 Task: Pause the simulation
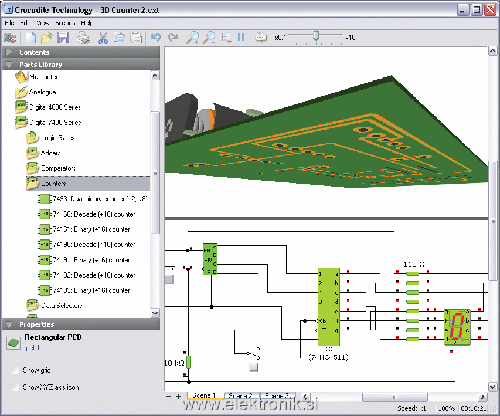coord(241,37)
